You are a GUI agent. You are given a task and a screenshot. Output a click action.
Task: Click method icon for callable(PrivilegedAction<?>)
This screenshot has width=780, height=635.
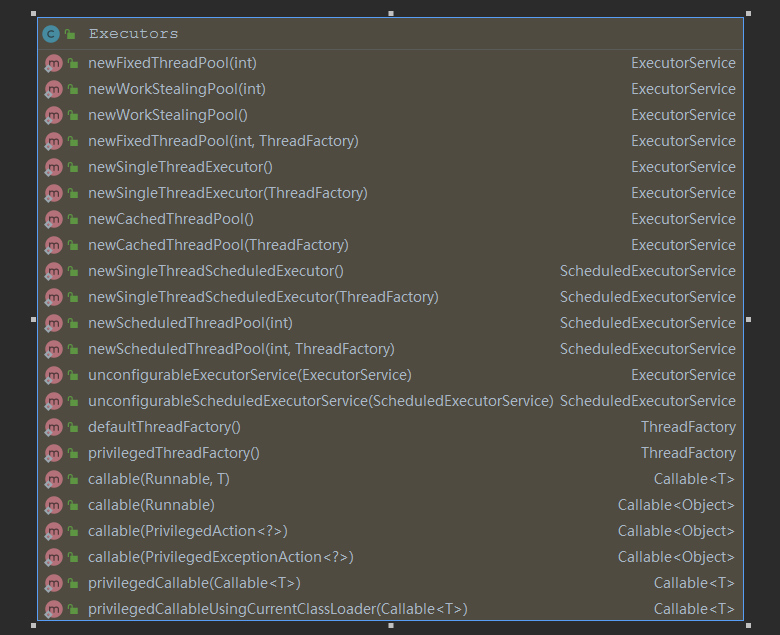(x=53, y=532)
